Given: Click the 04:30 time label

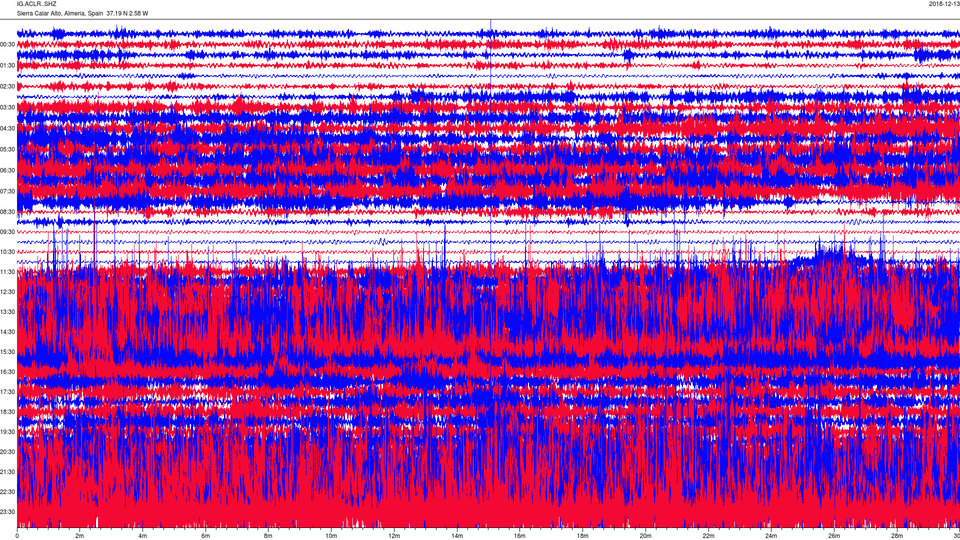Looking at the screenshot, I should coord(7,129).
